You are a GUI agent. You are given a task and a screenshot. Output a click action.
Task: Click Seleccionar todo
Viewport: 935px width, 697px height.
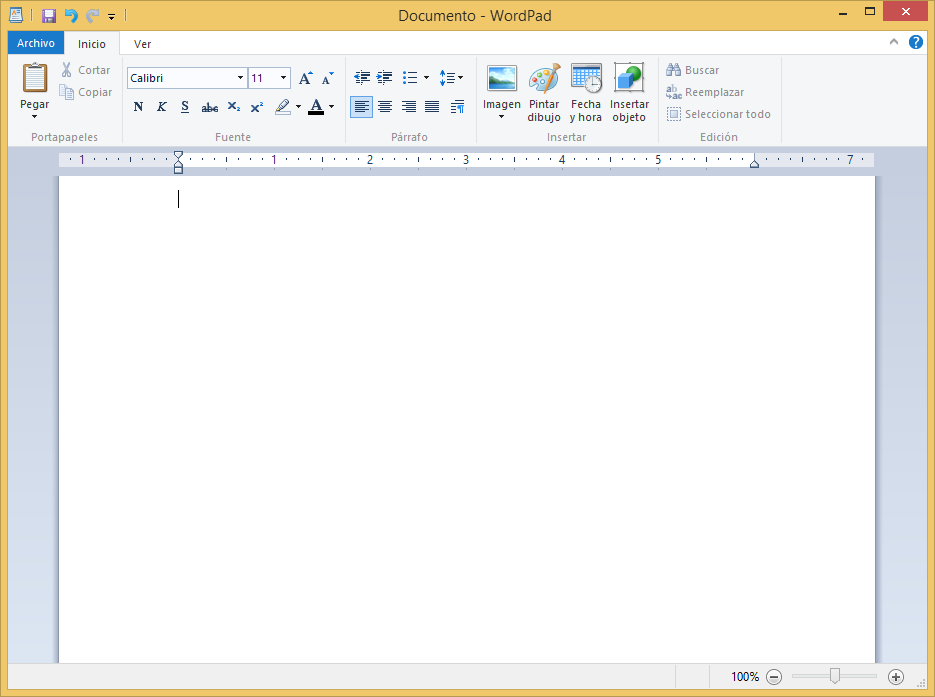pos(719,114)
